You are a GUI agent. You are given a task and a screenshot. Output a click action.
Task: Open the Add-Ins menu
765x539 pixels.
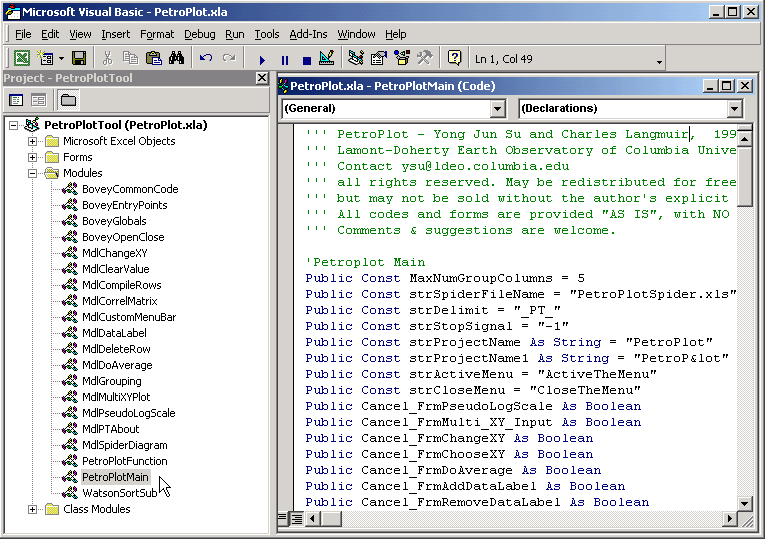point(308,34)
